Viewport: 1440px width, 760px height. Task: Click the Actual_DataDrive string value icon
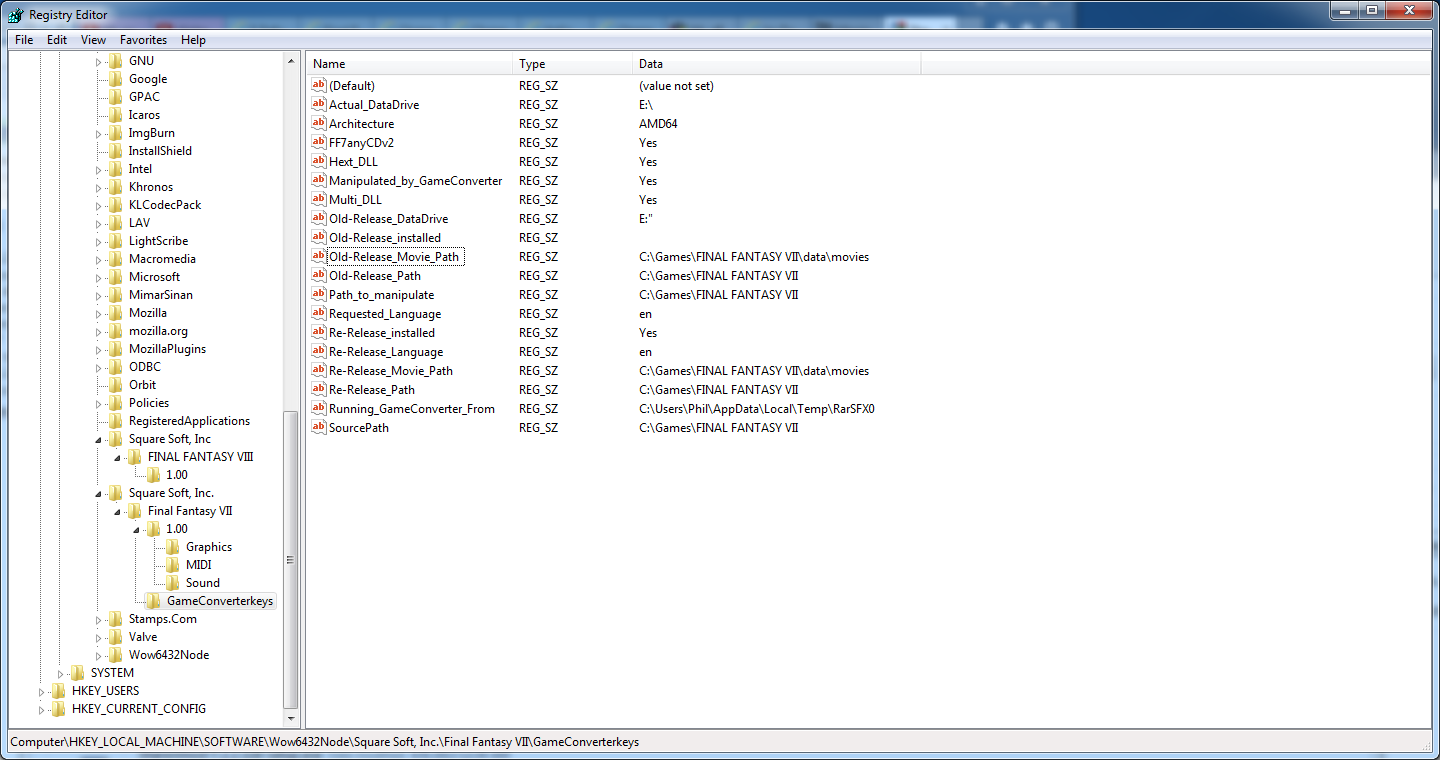point(319,105)
